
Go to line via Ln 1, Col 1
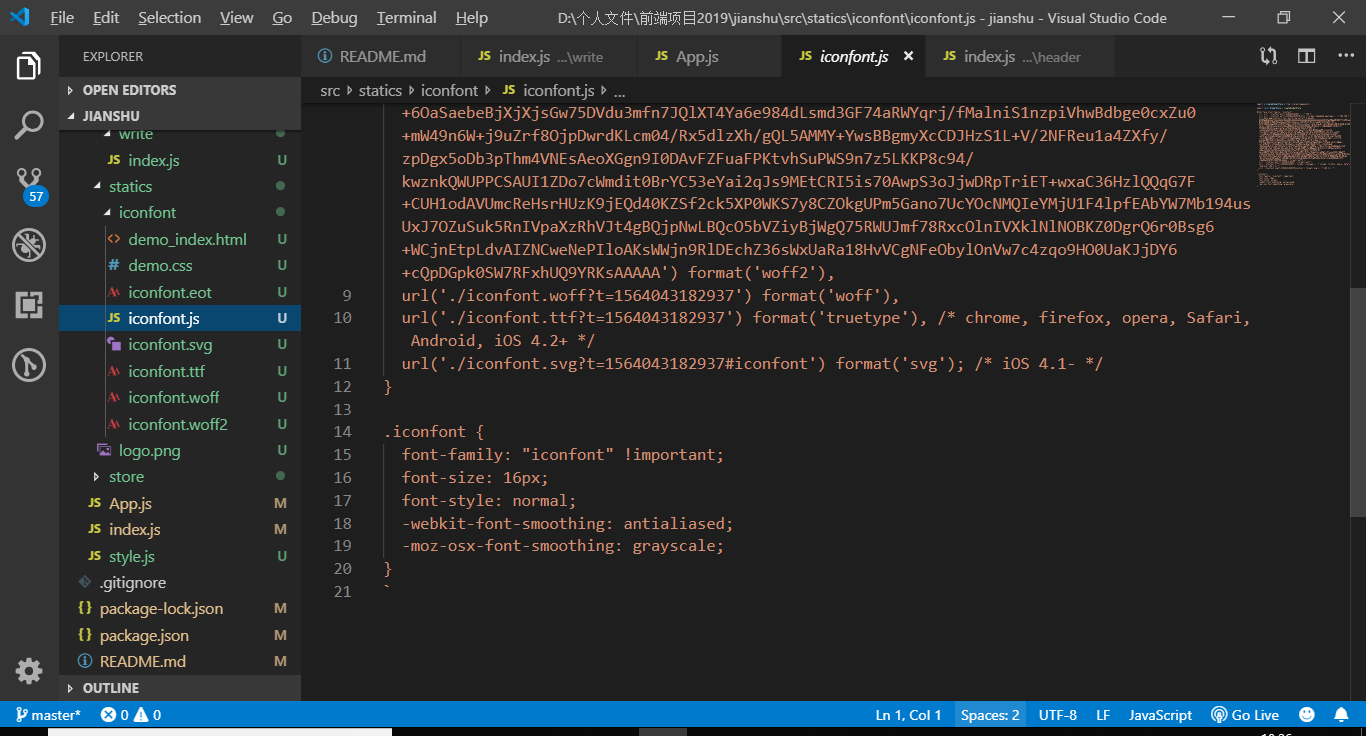(909, 715)
